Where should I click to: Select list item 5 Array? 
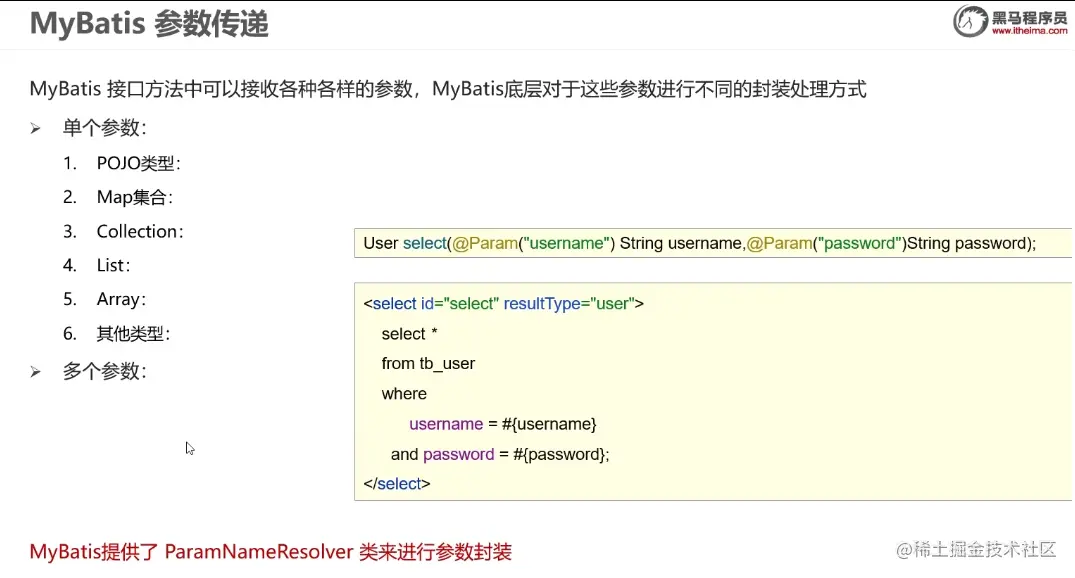coord(120,299)
